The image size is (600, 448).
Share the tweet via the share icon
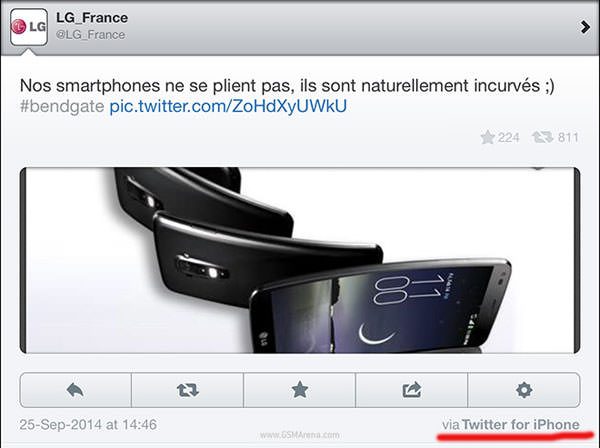[x=412, y=390]
